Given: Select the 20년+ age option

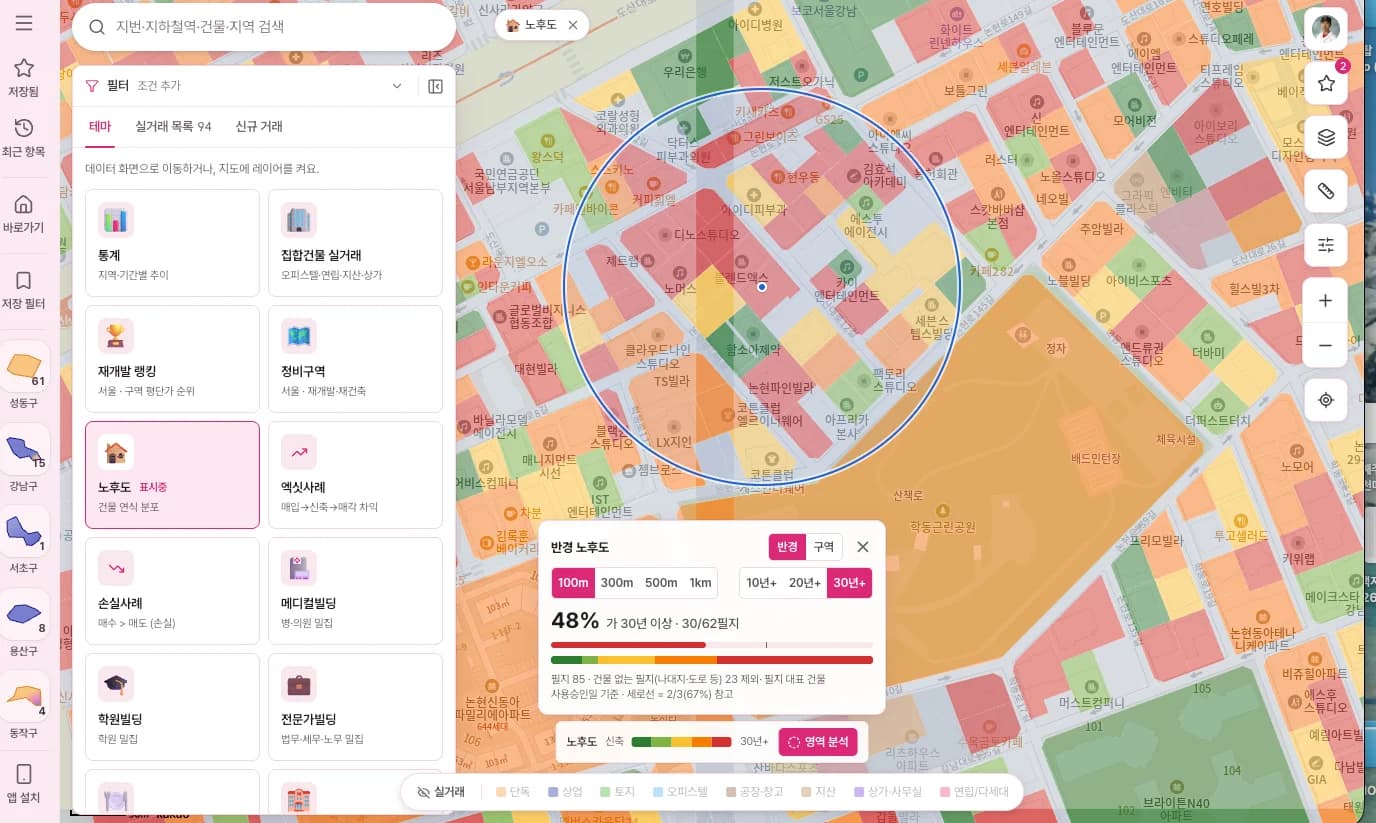Looking at the screenshot, I should coord(805,583).
